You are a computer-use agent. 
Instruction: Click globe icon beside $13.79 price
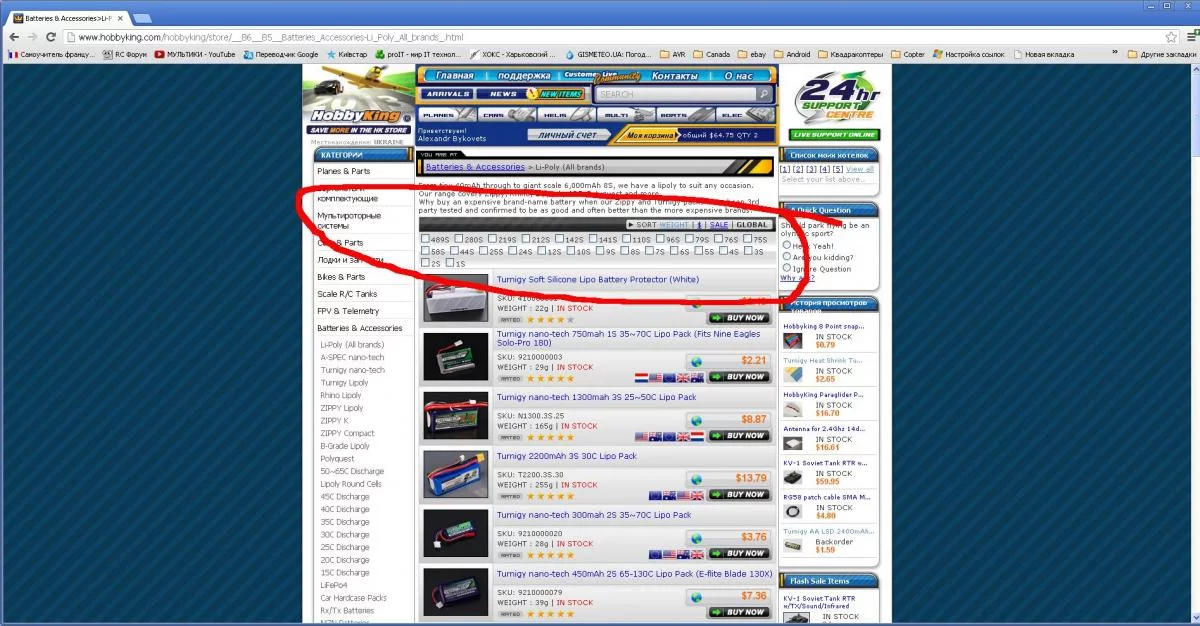[x=696, y=478]
